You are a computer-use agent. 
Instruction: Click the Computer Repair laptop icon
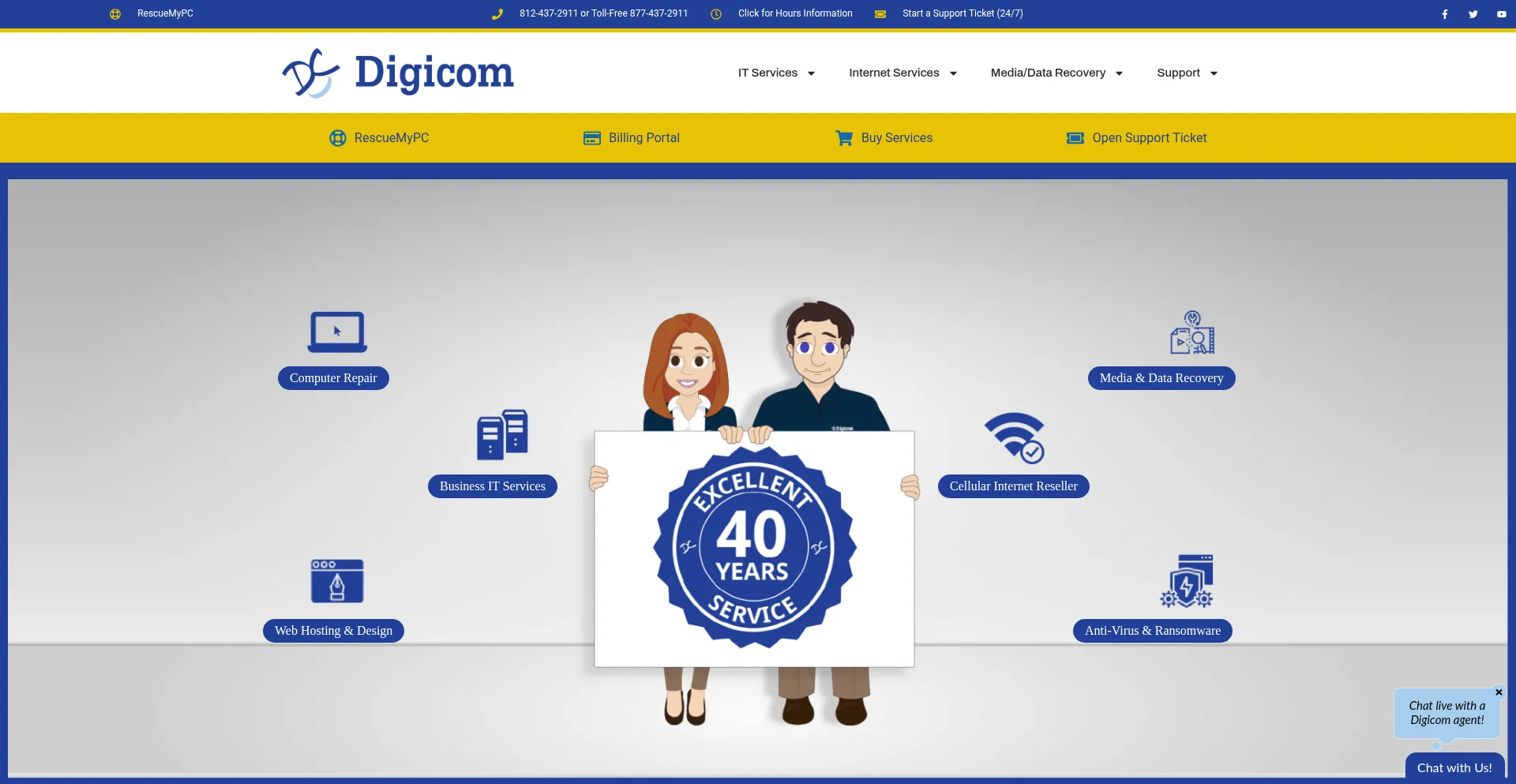click(x=337, y=332)
